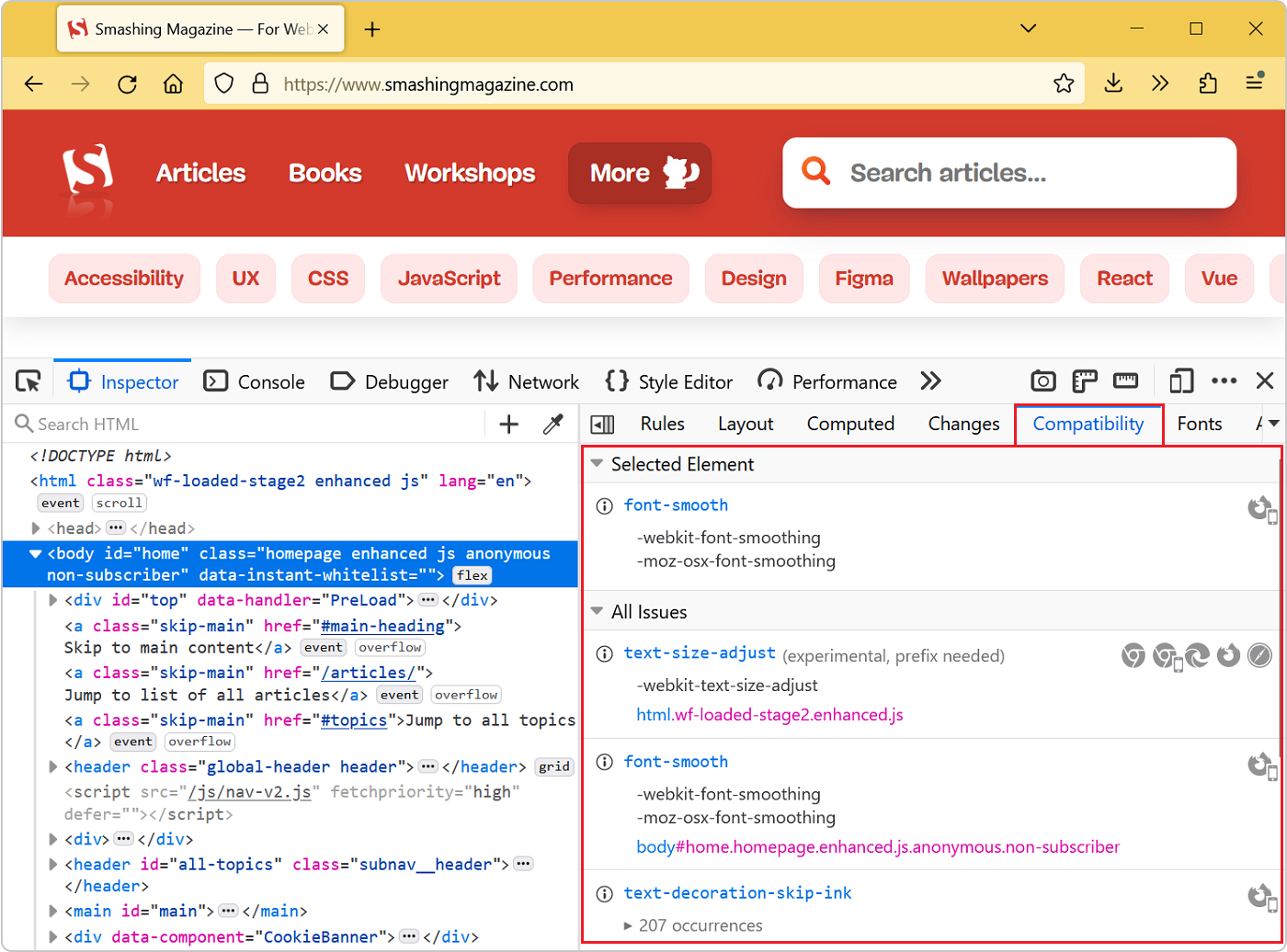Open the Workshops menu in the site header
The width and height of the screenshot is (1287, 952).
click(x=469, y=173)
